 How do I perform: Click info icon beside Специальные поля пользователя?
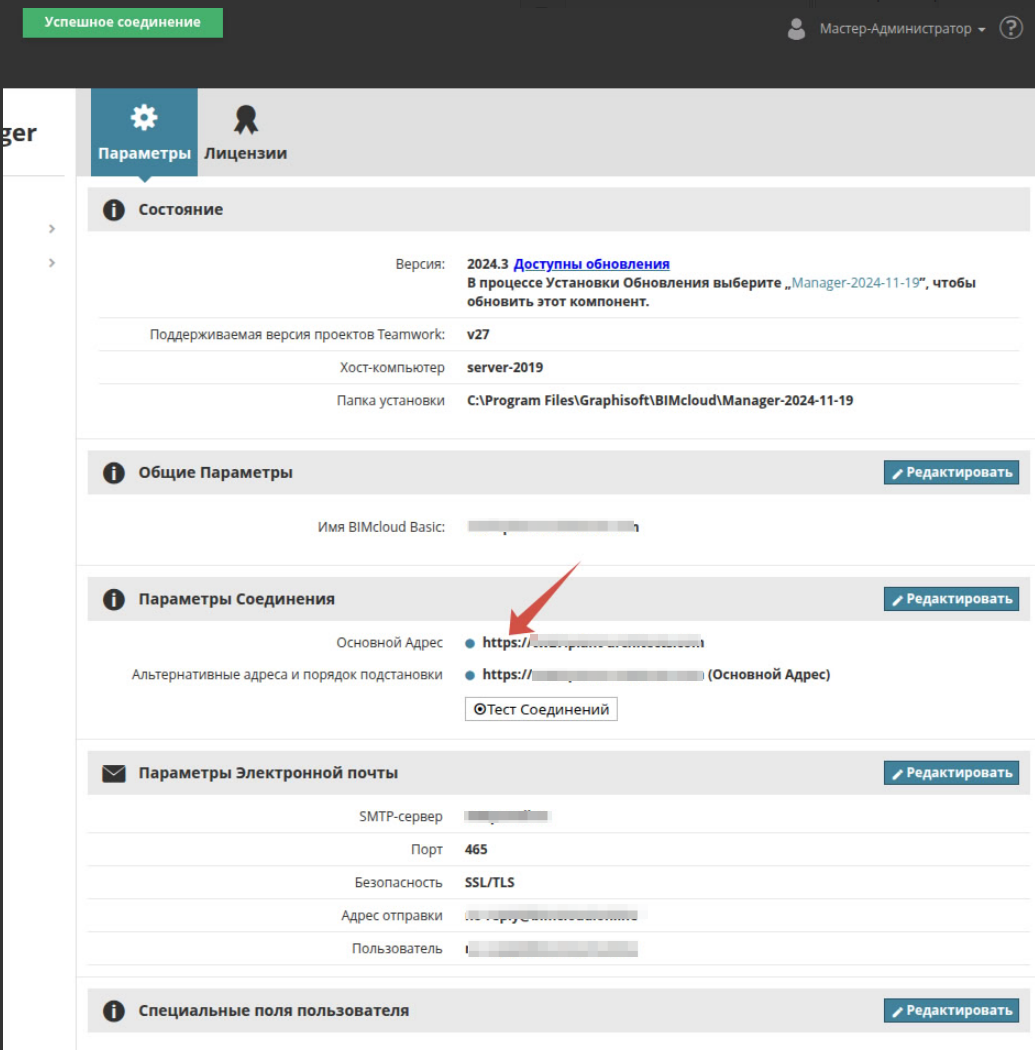[114, 1011]
